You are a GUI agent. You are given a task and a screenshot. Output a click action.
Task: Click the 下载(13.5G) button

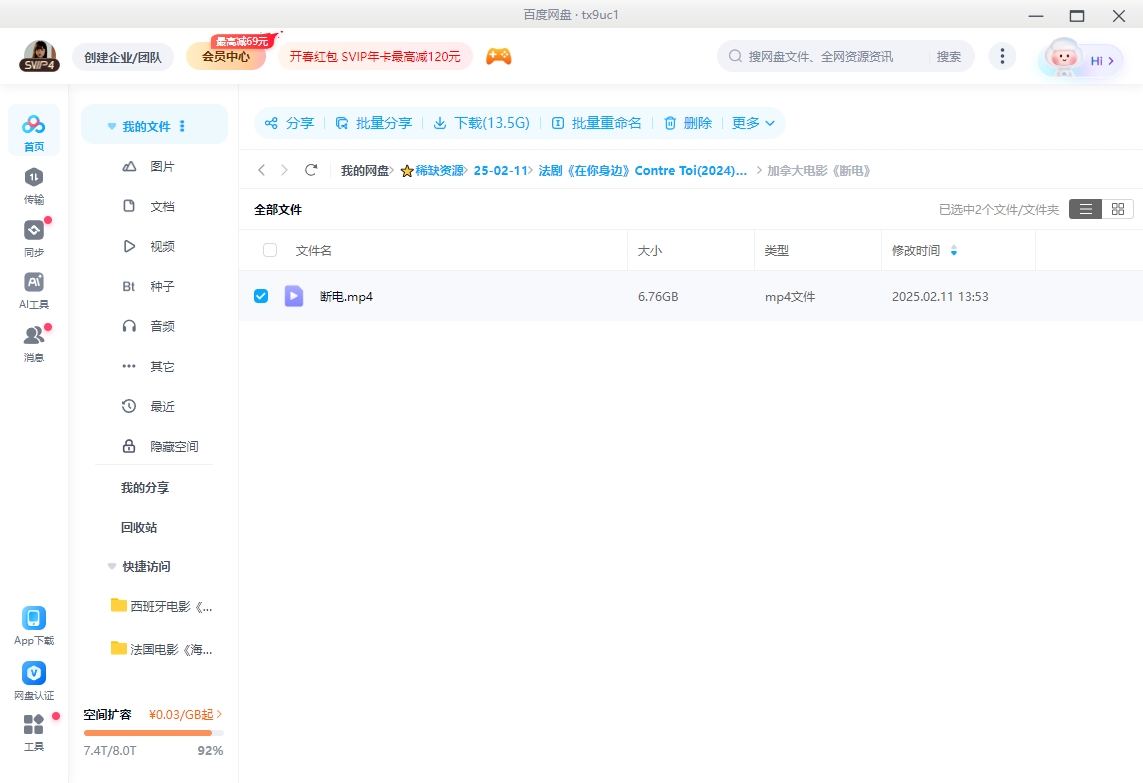(481, 123)
